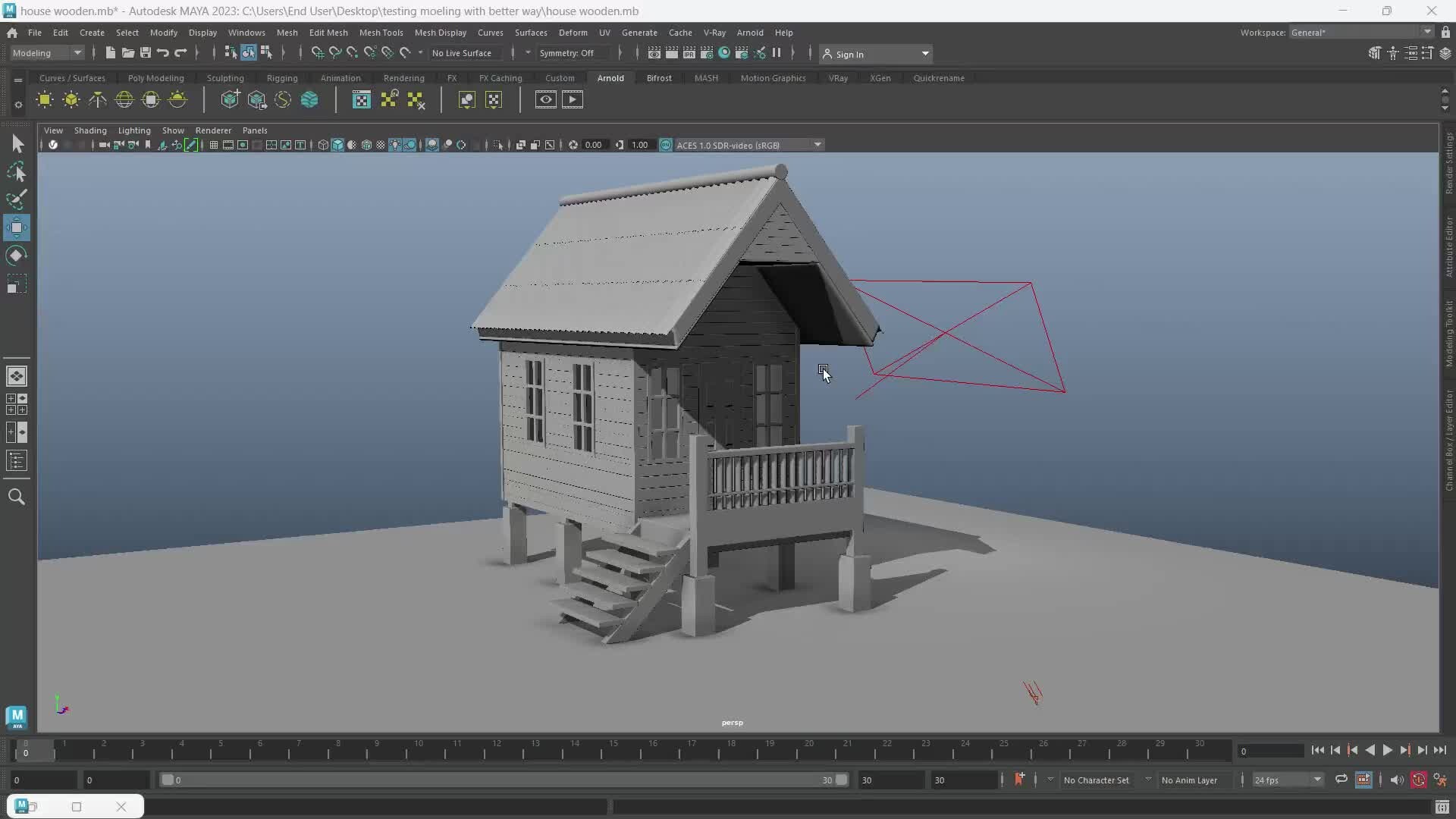This screenshot has height=819, width=1456.
Task: Select the Move tool in the toolbox
Action: [17, 227]
